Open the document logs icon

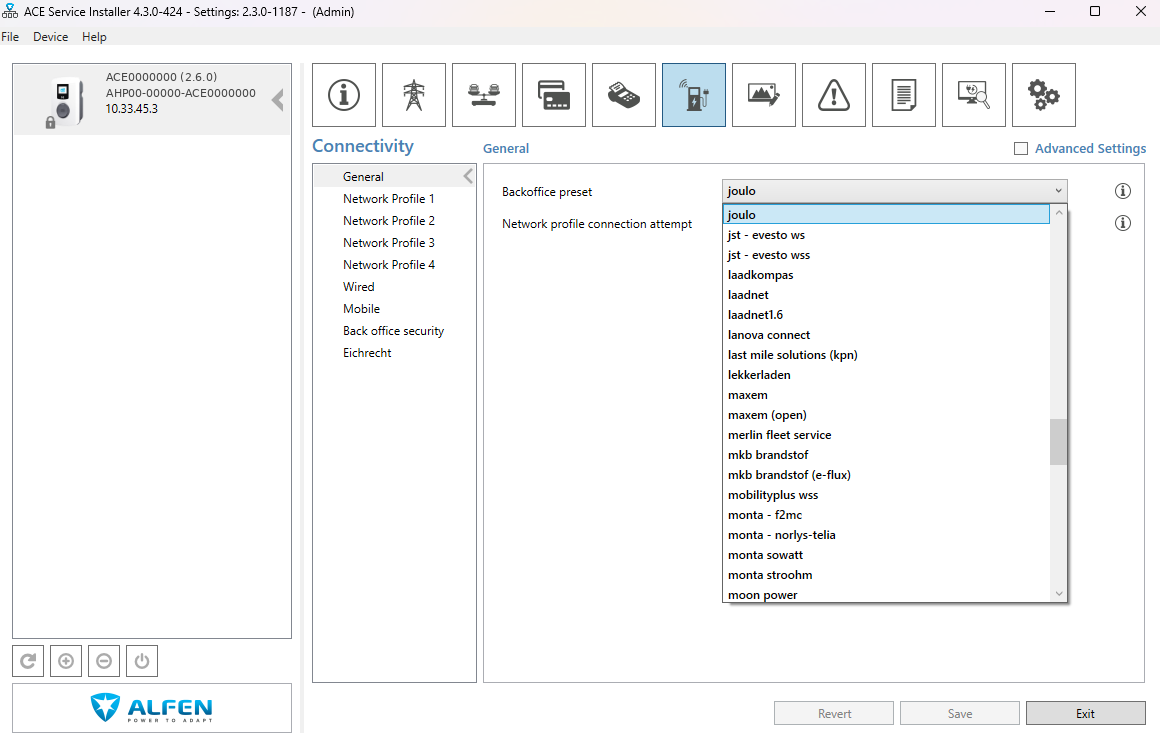(x=904, y=95)
